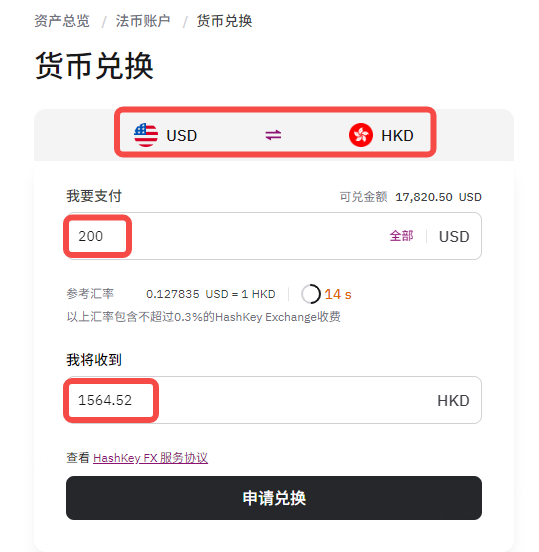Click the USD unit label in payment field
The width and height of the screenshot is (539, 552).
click(x=454, y=237)
